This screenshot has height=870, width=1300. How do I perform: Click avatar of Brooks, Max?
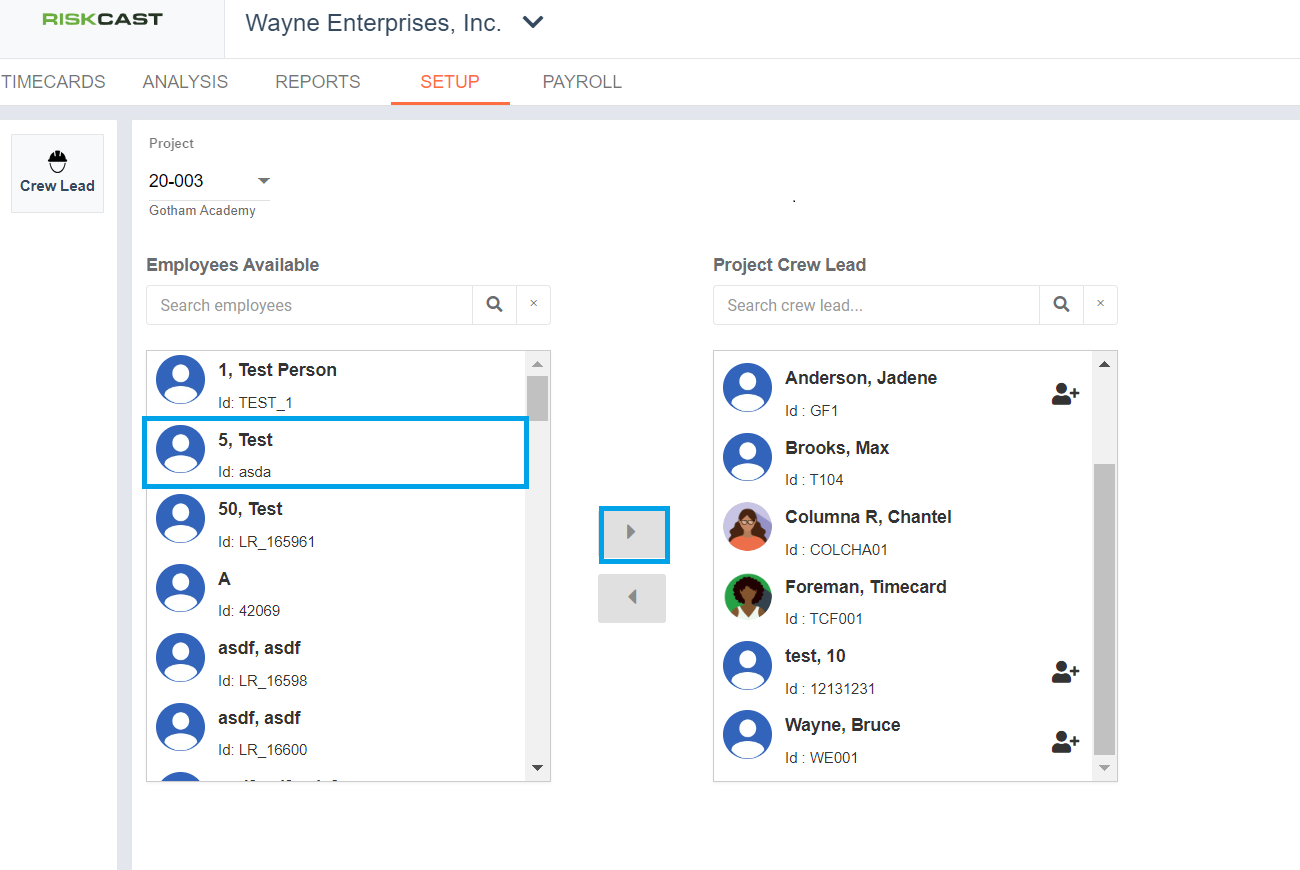click(748, 457)
